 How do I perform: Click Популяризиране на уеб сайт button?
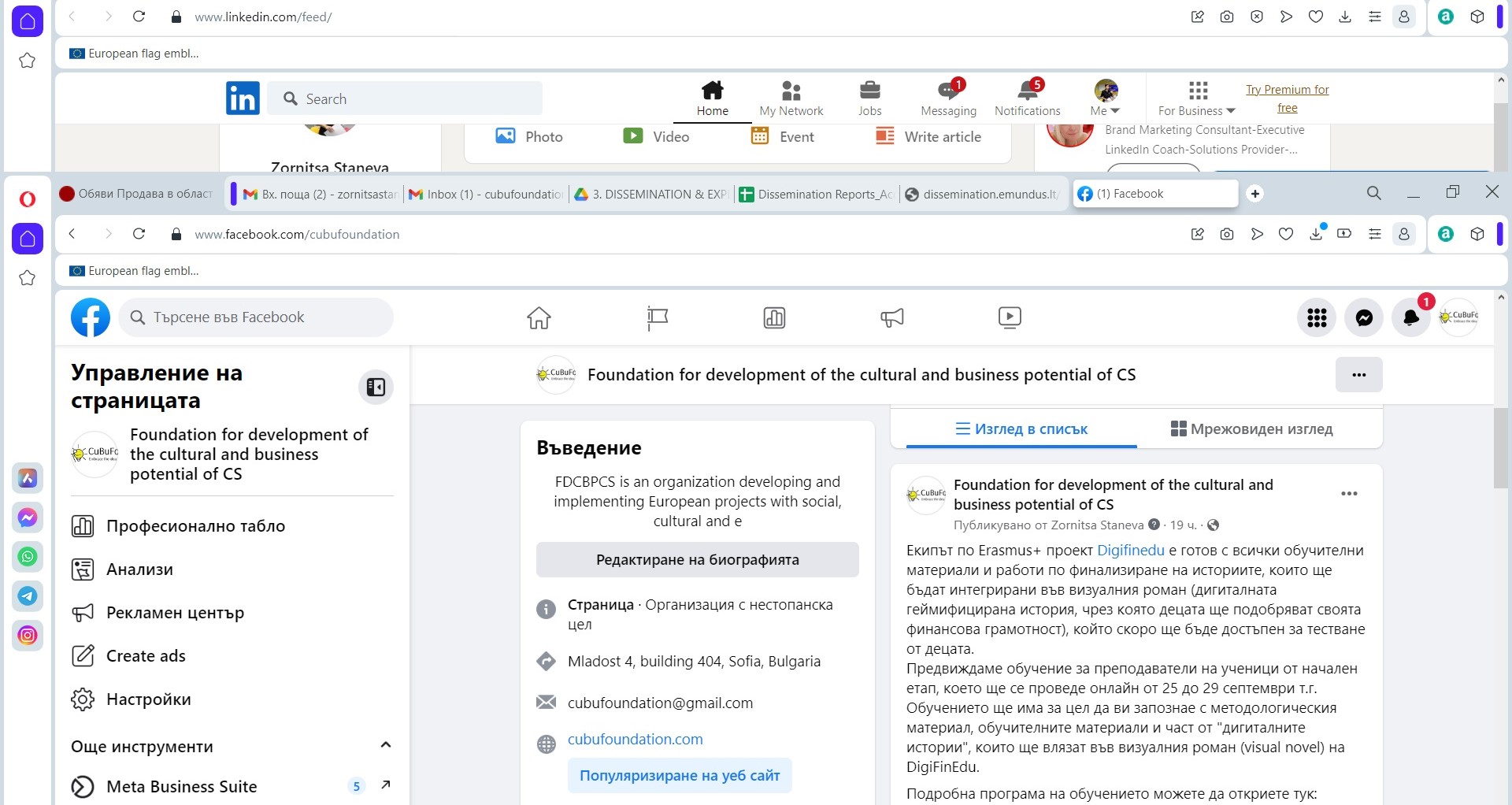pyautogui.click(x=680, y=776)
